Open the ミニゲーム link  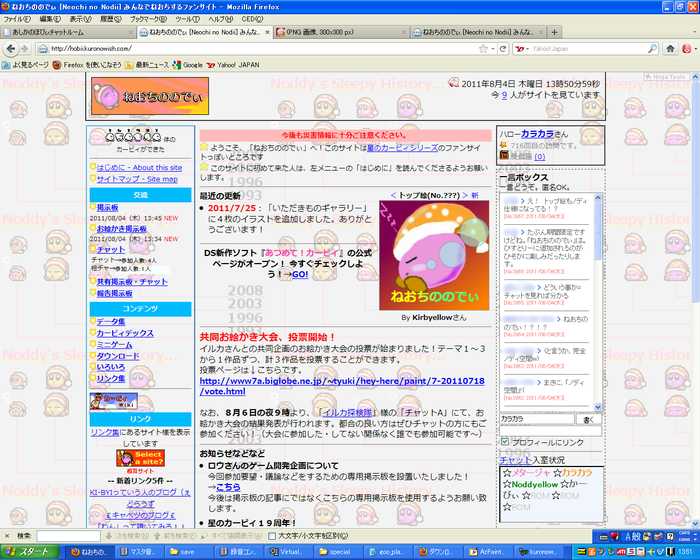[115, 345]
